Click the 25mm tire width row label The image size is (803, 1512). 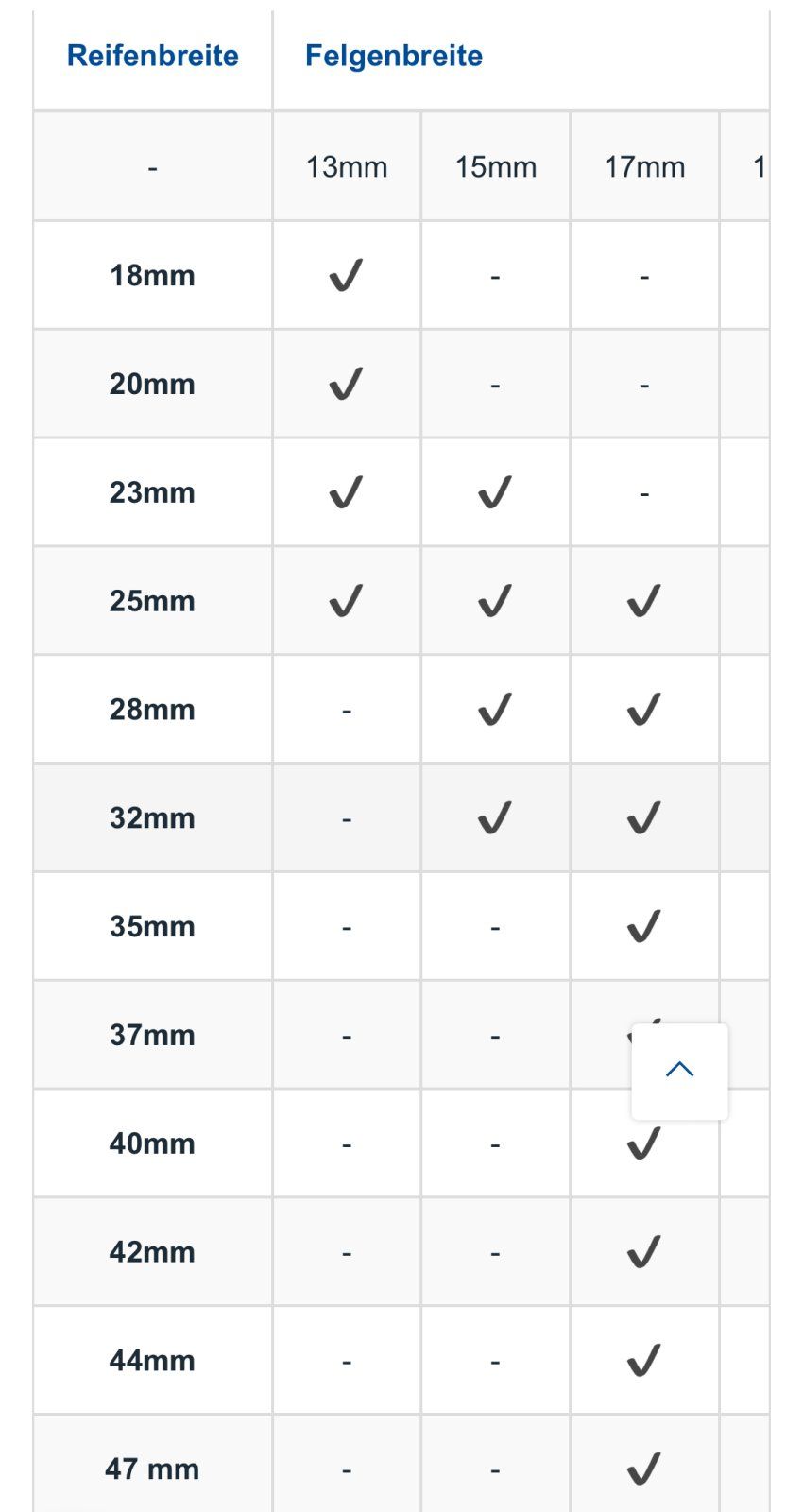coord(152,601)
